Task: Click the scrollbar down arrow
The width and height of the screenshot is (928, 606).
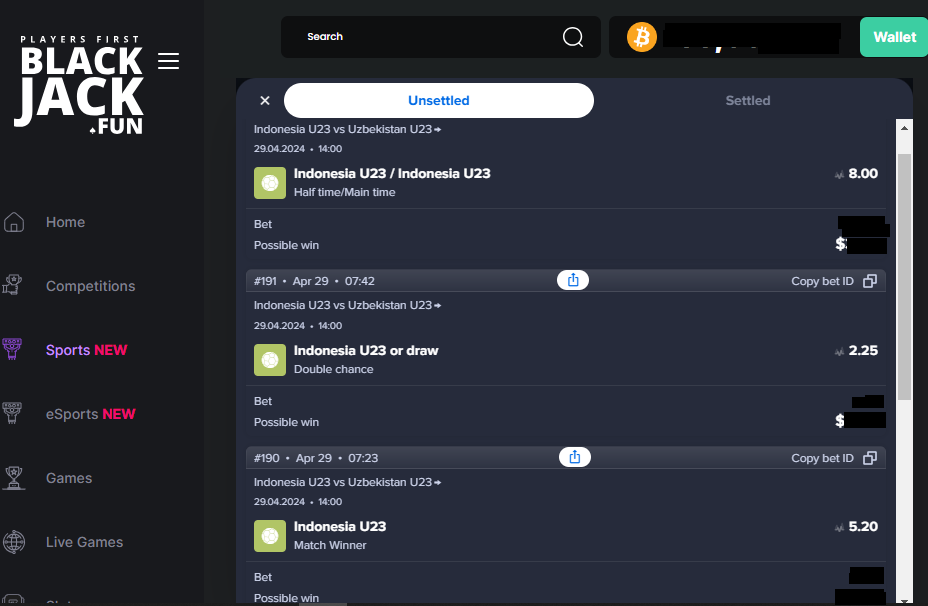Action: 904,599
